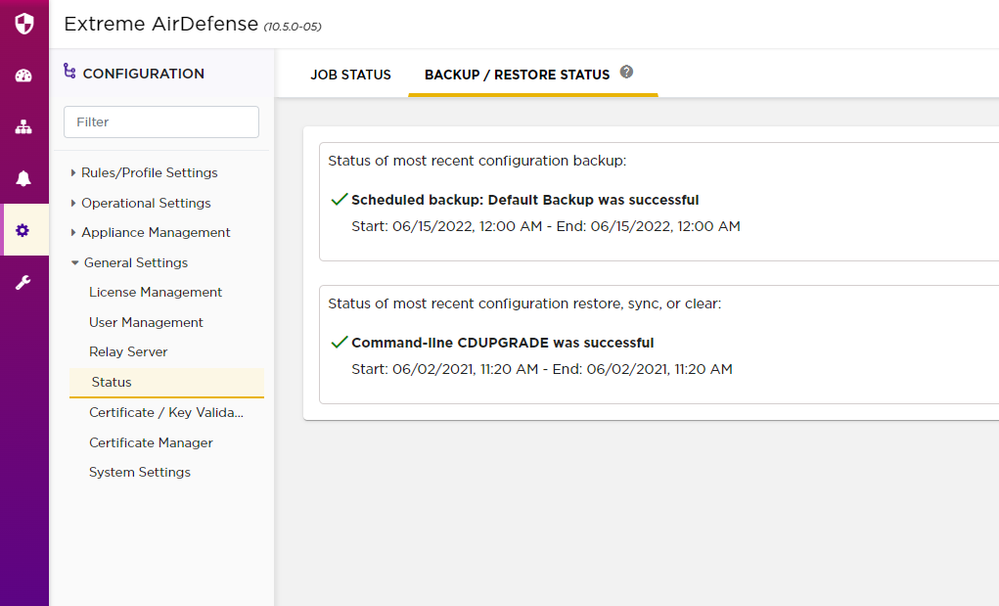
Task: Open the Dashboard gauge icon
Action: click(x=24, y=76)
